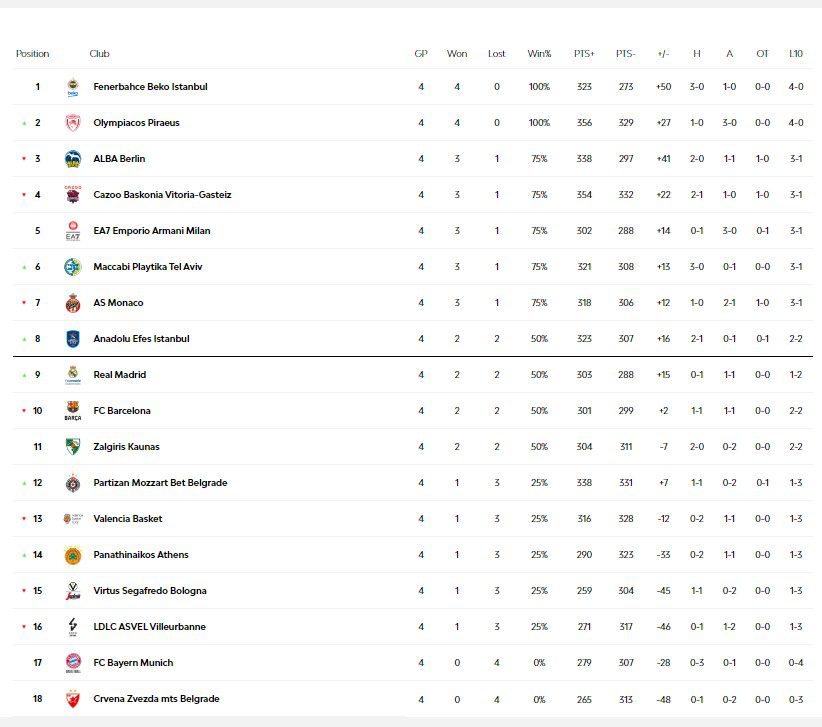Click the ALBA Berlin team logo
The width and height of the screenshot is (822, 727).
click(x=72, y=159)
